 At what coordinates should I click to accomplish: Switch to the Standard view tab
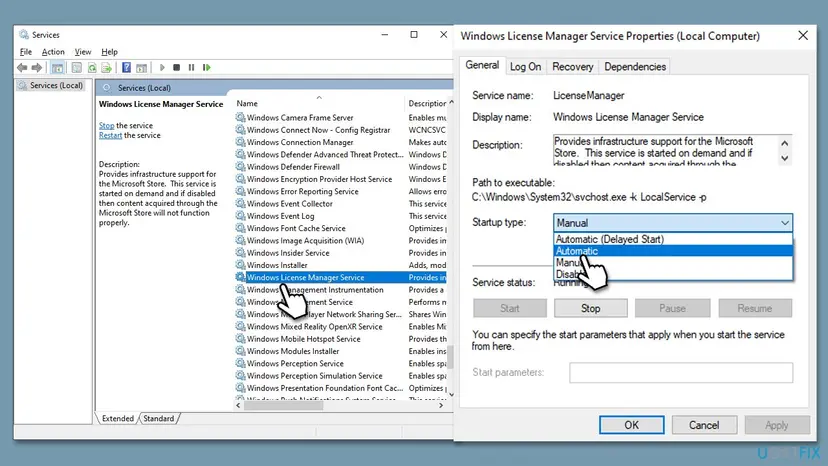pyautogui.click(x=158, y=418)
